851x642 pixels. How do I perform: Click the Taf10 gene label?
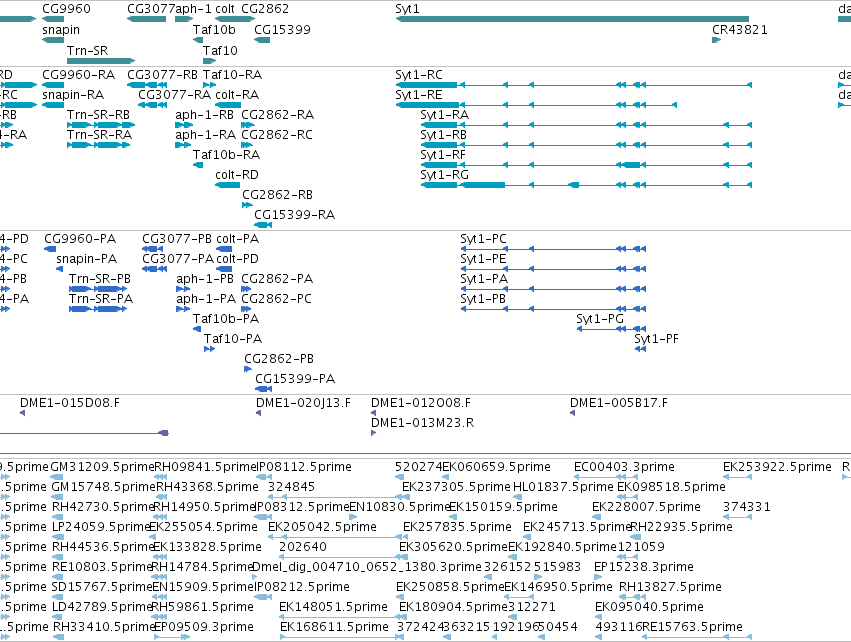click(x=220, y=50)
